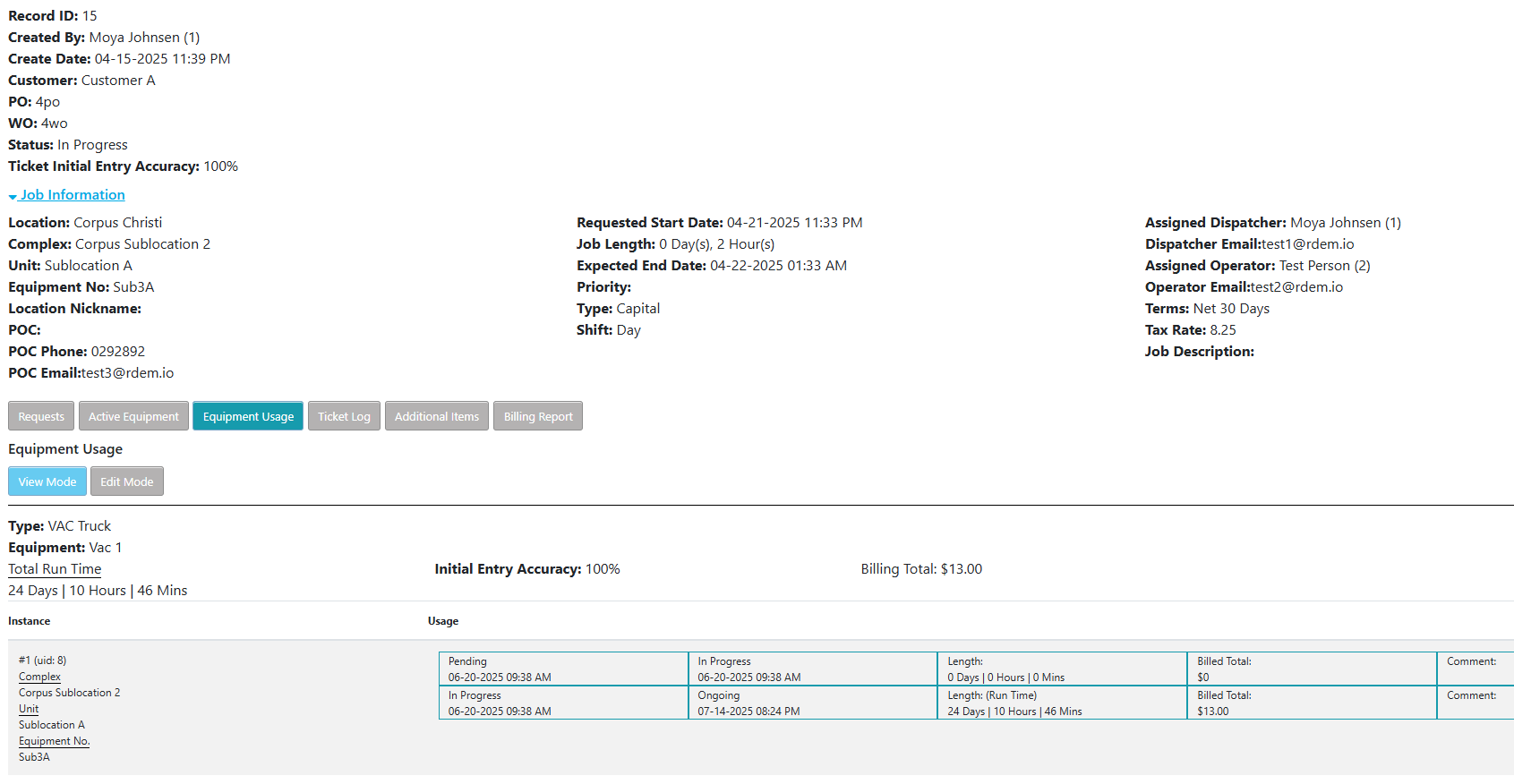Viewport: 1514px width, 784px height.
Task: Click the Billed Total $13.00 cell
Action: [x=1312, y=703]
